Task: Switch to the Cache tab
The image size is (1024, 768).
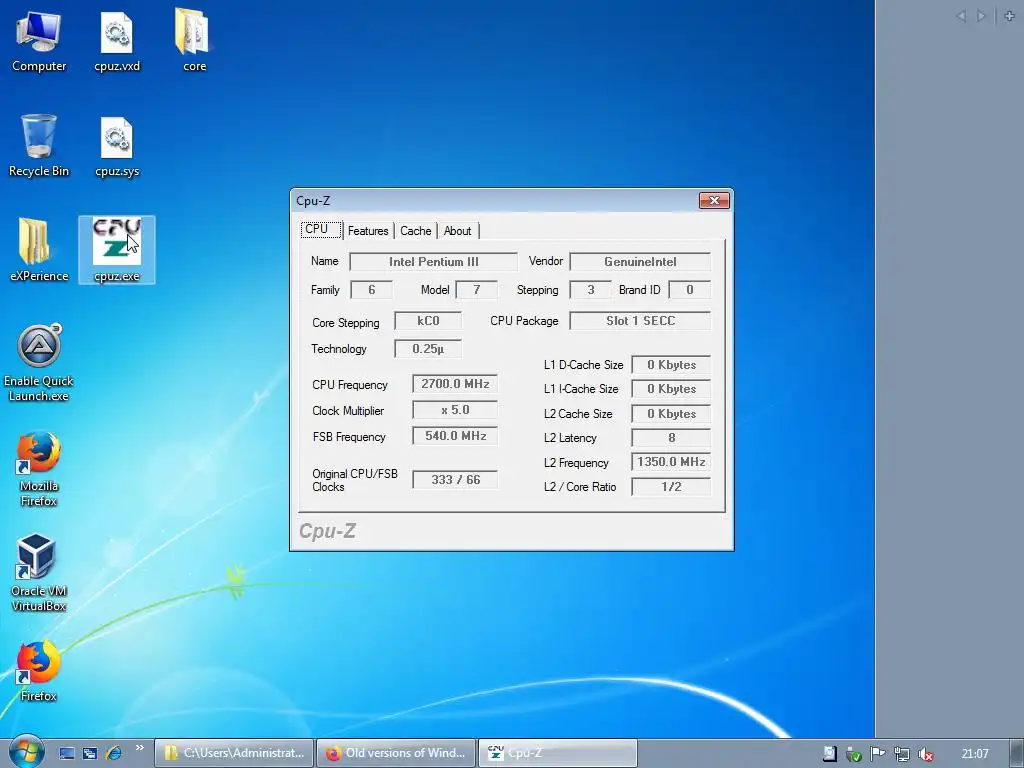Action: point(415,231)
